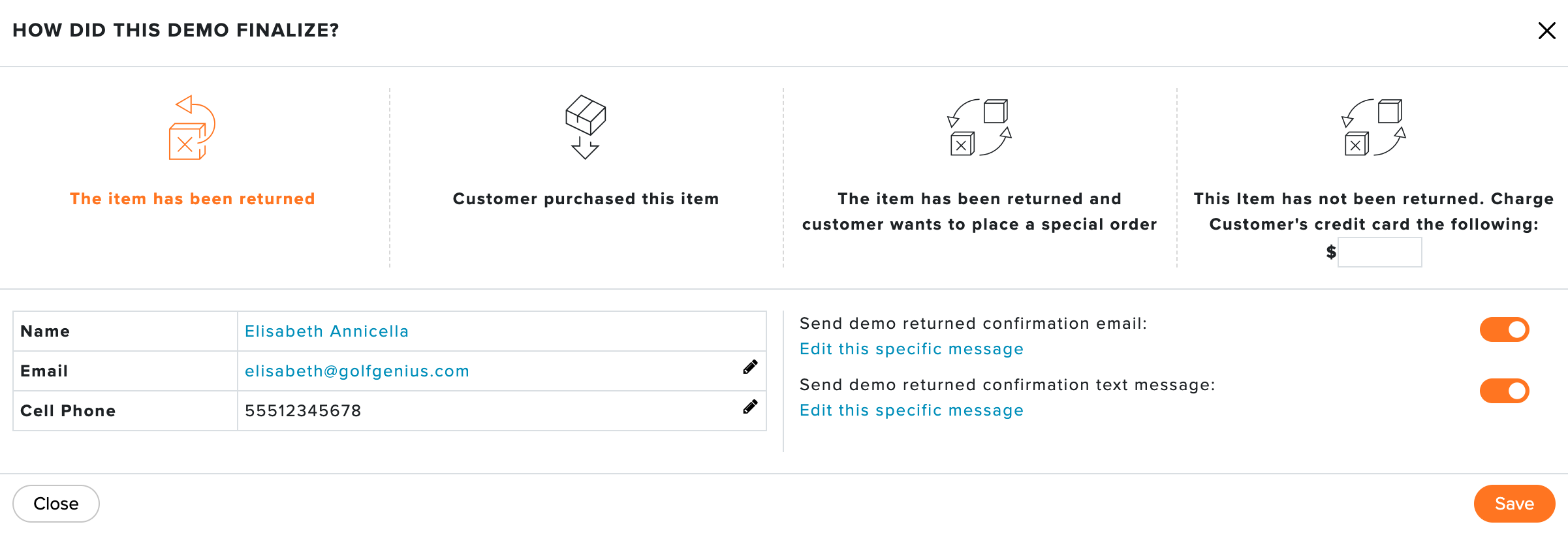1568x535 pixels.
Task: Pick "This Item has not been returned" option
Action: [x=1373, y=211]
